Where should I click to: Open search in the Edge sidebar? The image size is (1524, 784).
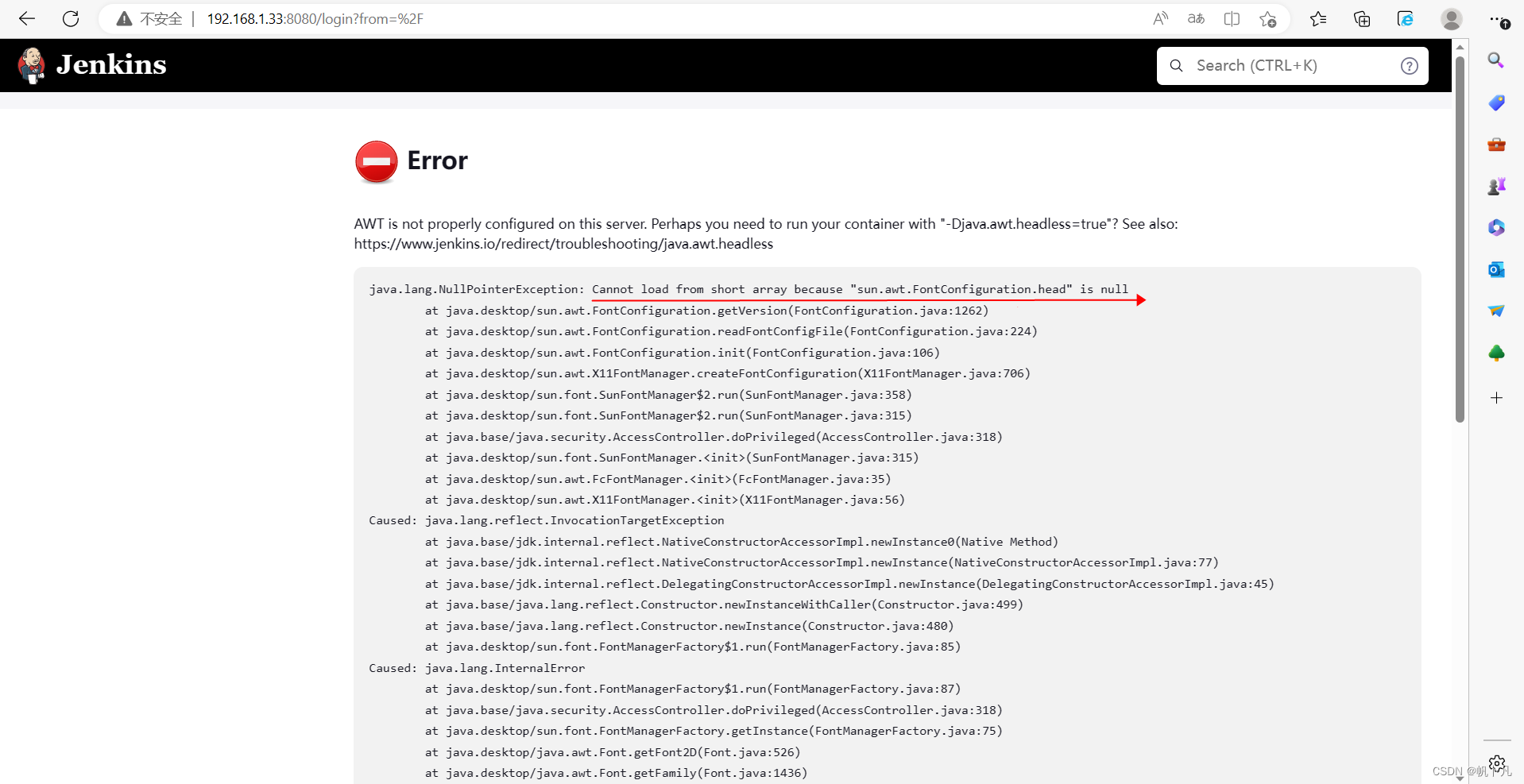(x=1497, y=60)
